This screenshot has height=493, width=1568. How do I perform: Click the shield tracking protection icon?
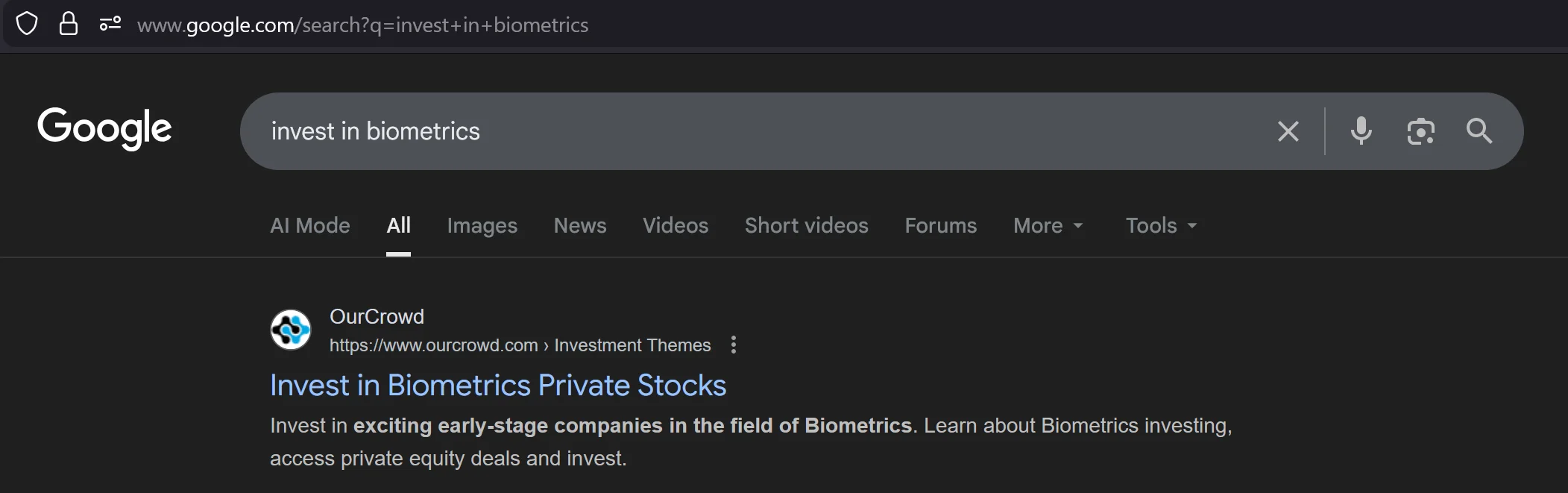27,24
